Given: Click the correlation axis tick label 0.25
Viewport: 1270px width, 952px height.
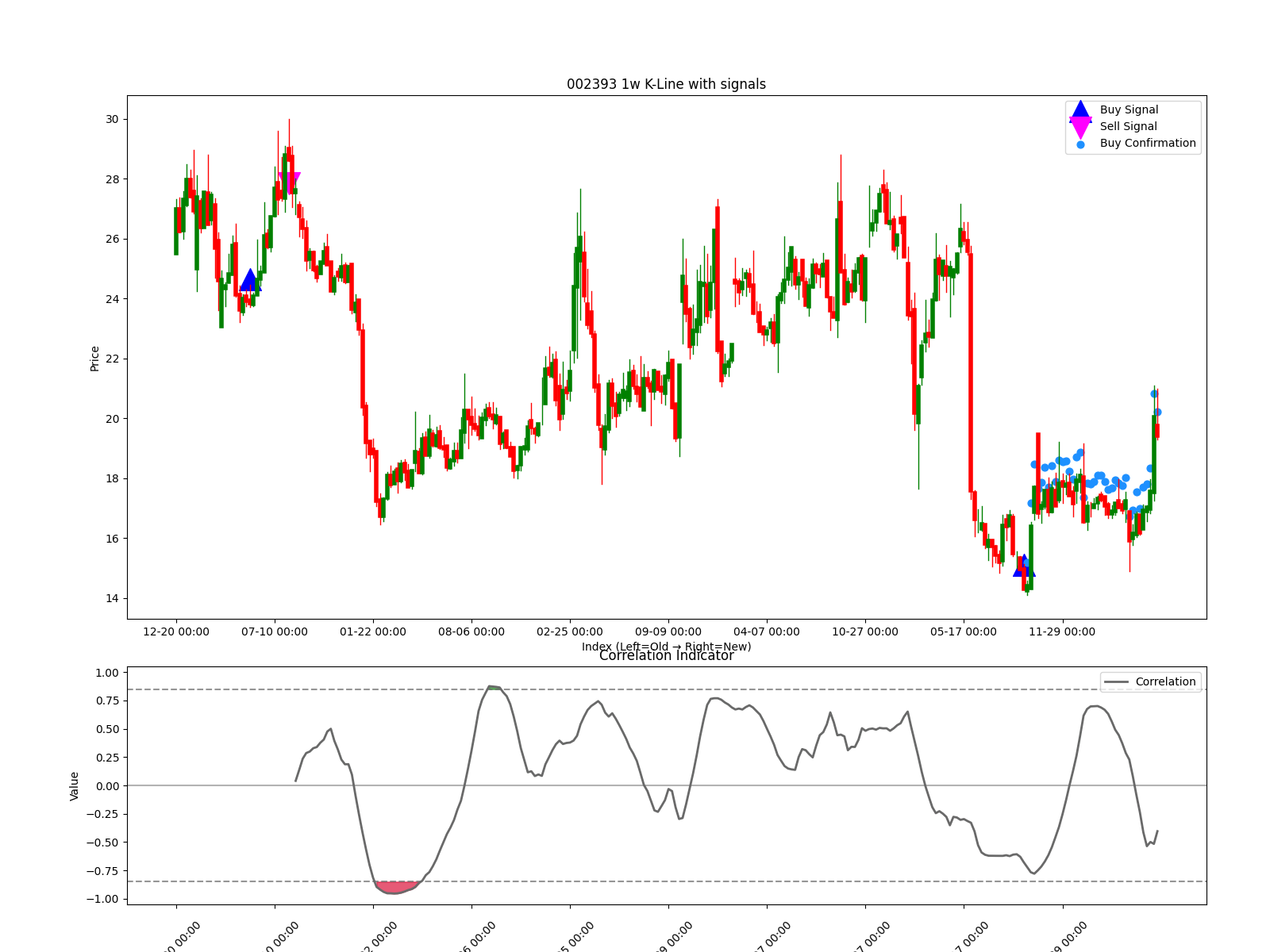Looking at the screenshot, I should [106, 758].
